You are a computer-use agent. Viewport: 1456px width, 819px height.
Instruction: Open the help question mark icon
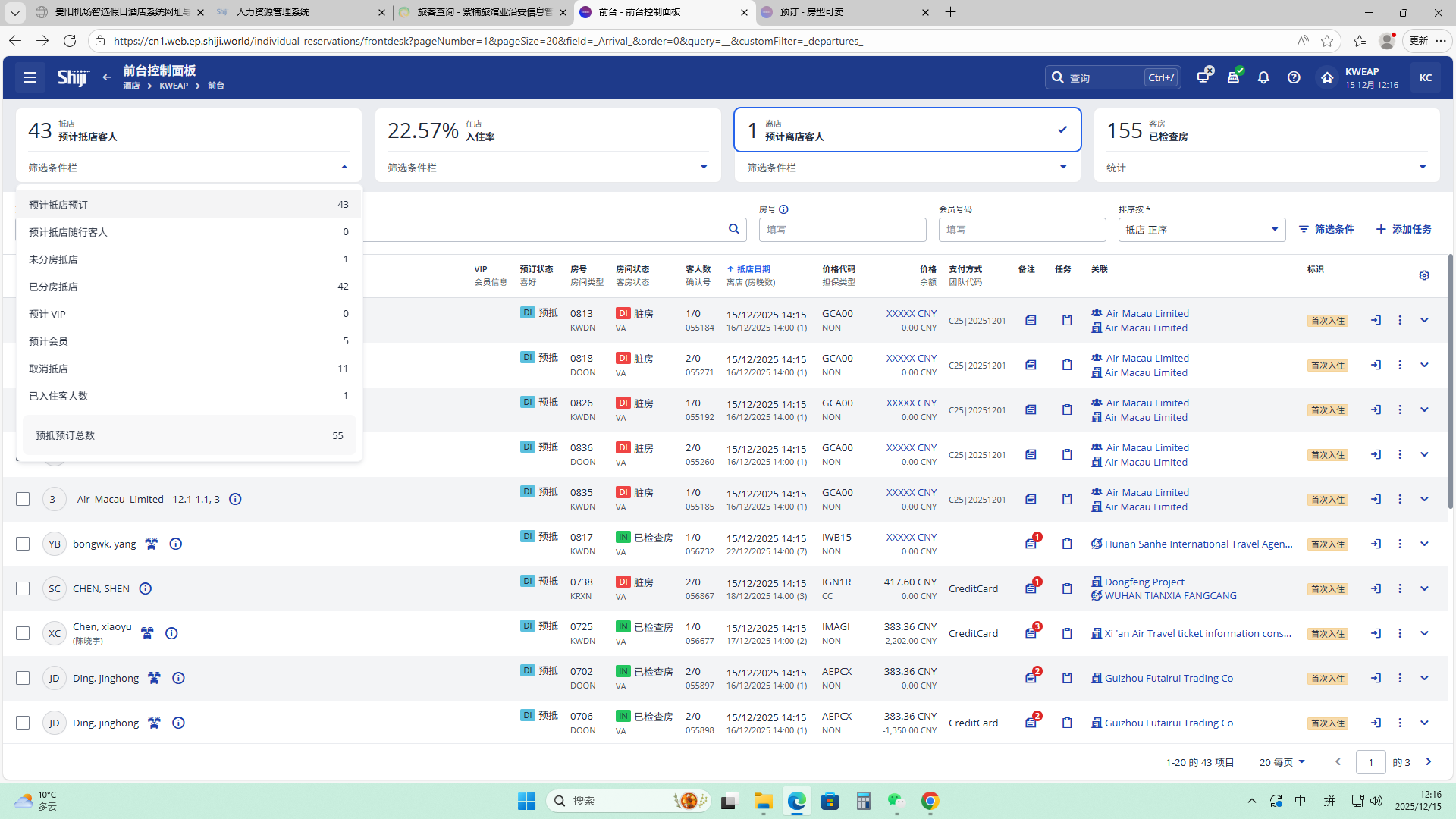tap(1294, 77)
